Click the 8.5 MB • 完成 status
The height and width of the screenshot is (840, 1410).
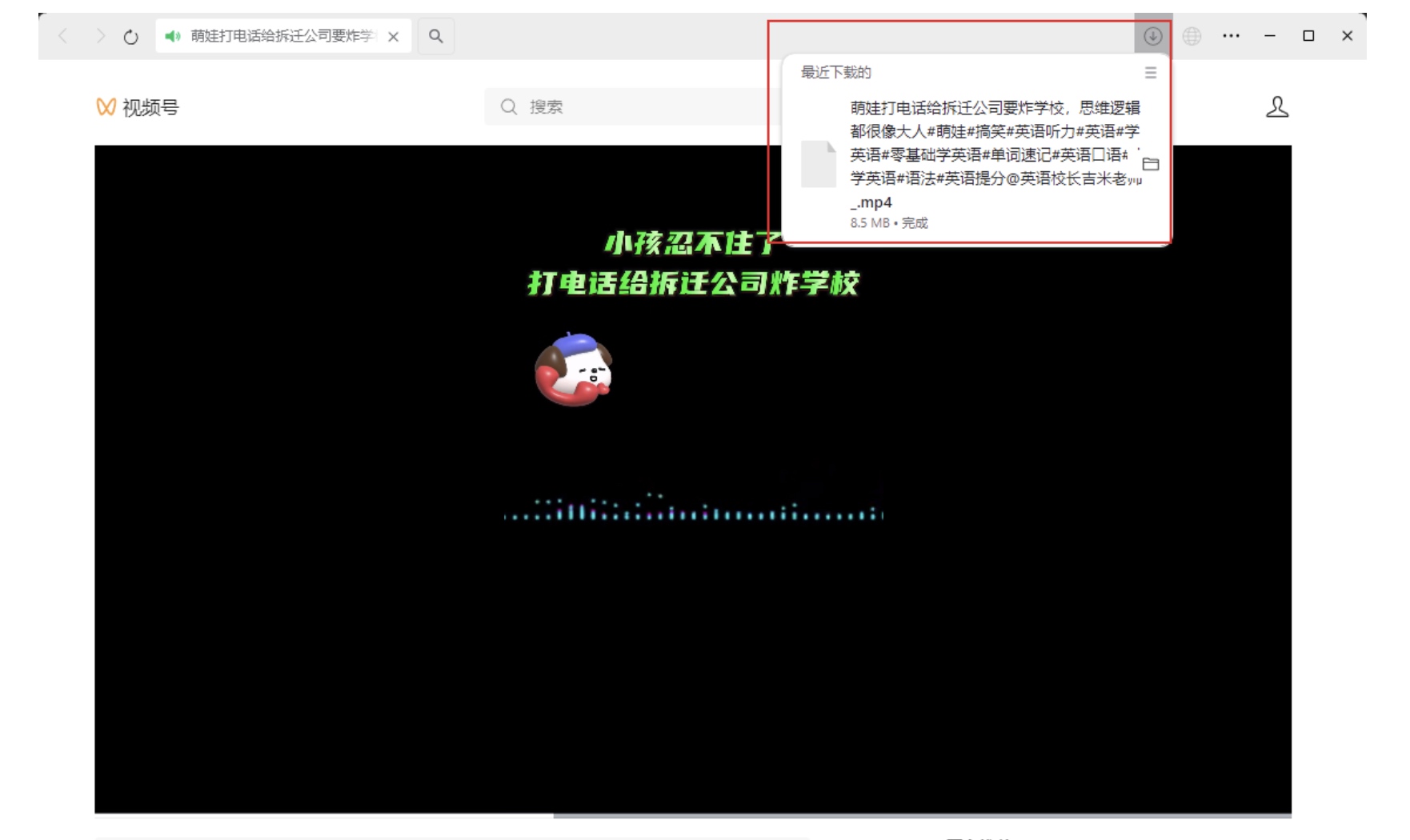(889, 223)
